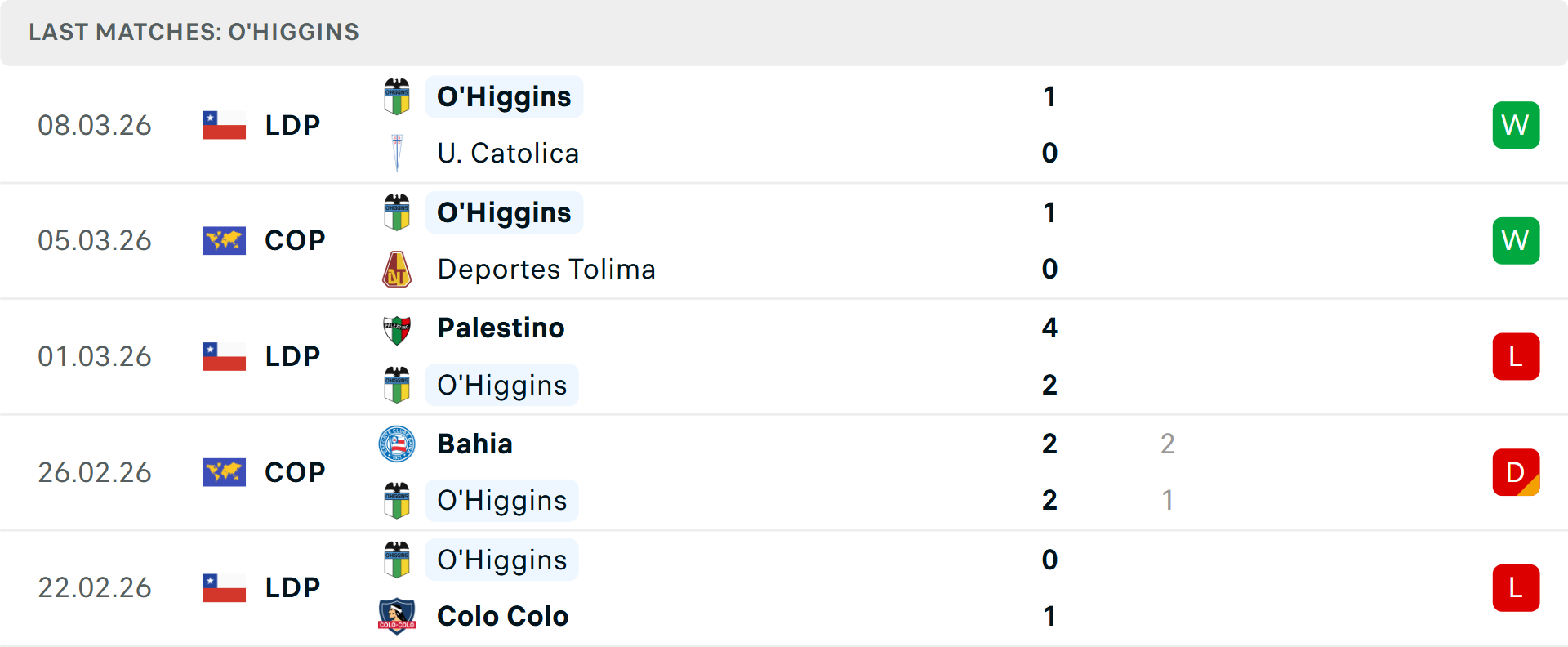Open the Deportes Tolima team link
This screenshot has height=647, width=1568.
pyautogui.click(x=546, y=269)
